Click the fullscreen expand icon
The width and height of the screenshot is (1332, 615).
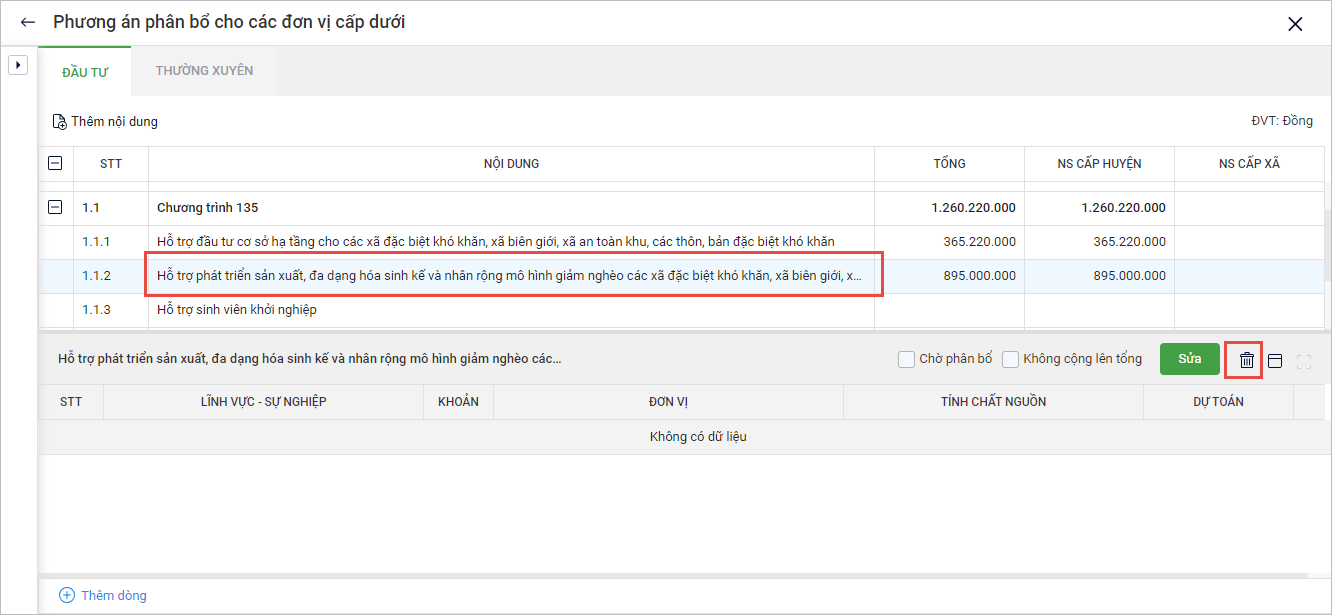(1303, 361)
